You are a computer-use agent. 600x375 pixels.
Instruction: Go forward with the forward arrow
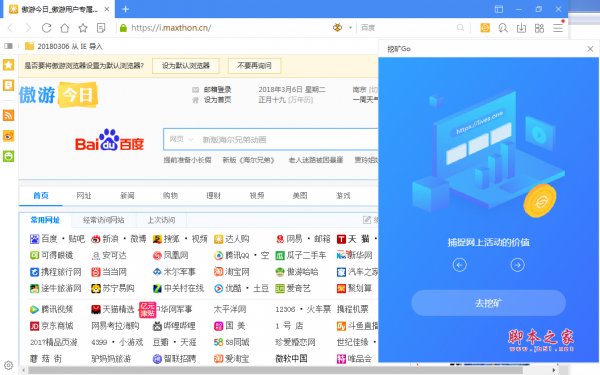tap(28, 28)
